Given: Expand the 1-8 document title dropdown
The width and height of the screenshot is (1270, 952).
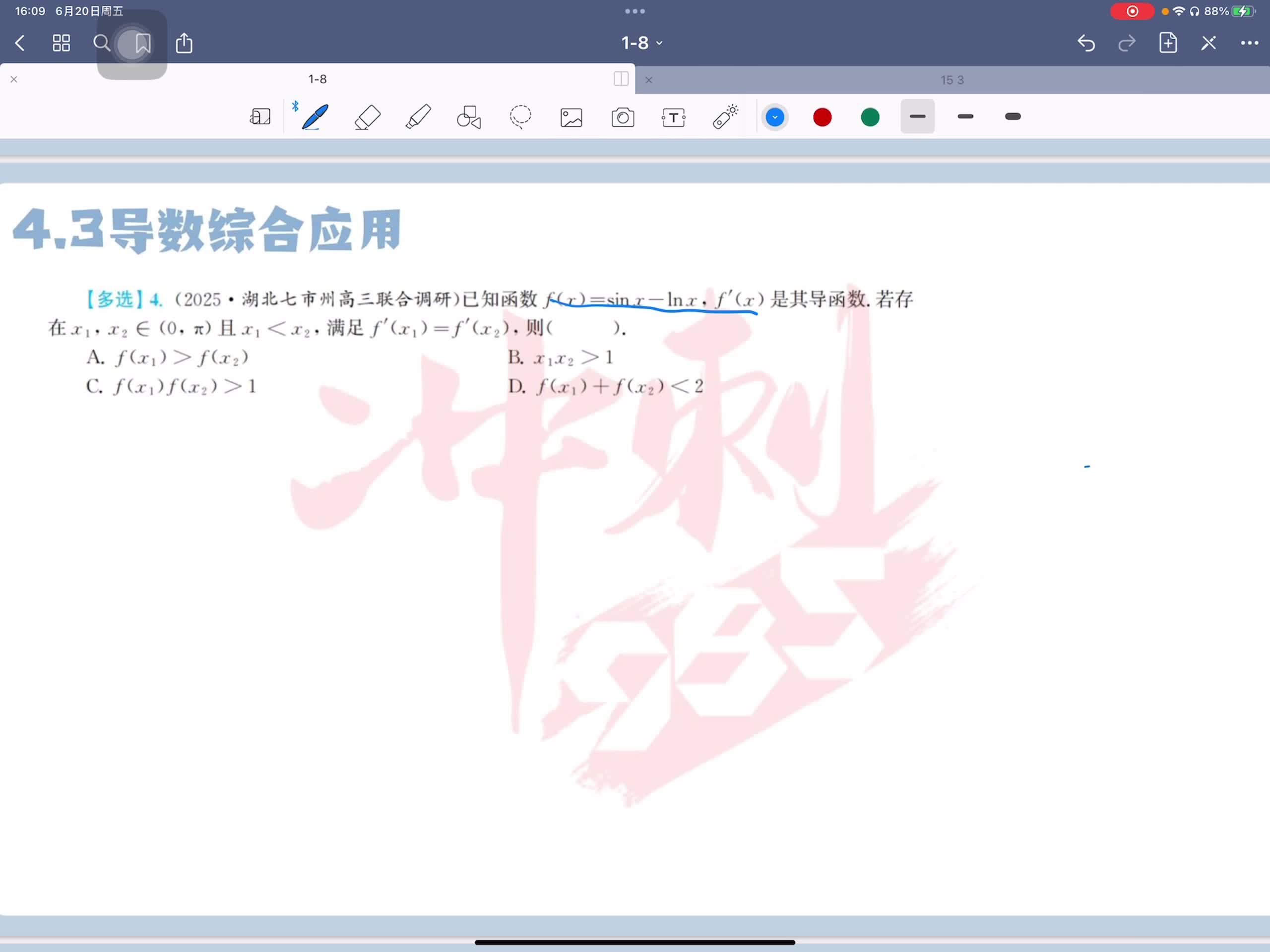Looking at the screenshot, I should point(642,43).
